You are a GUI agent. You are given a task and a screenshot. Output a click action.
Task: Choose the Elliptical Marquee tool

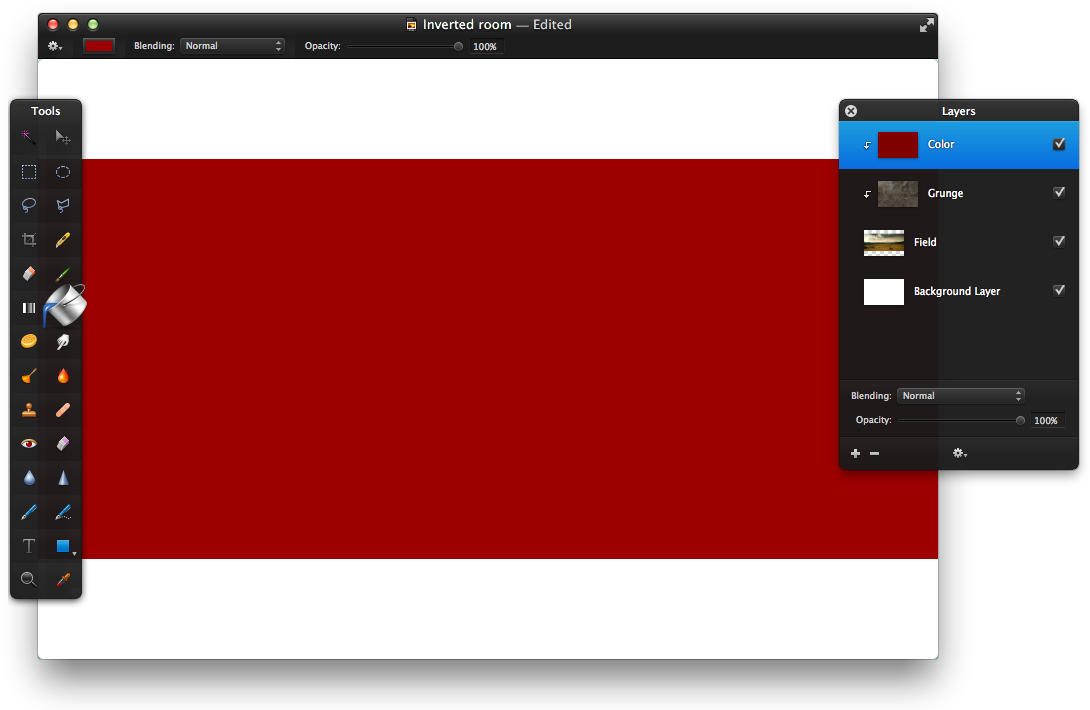point(63,172)
